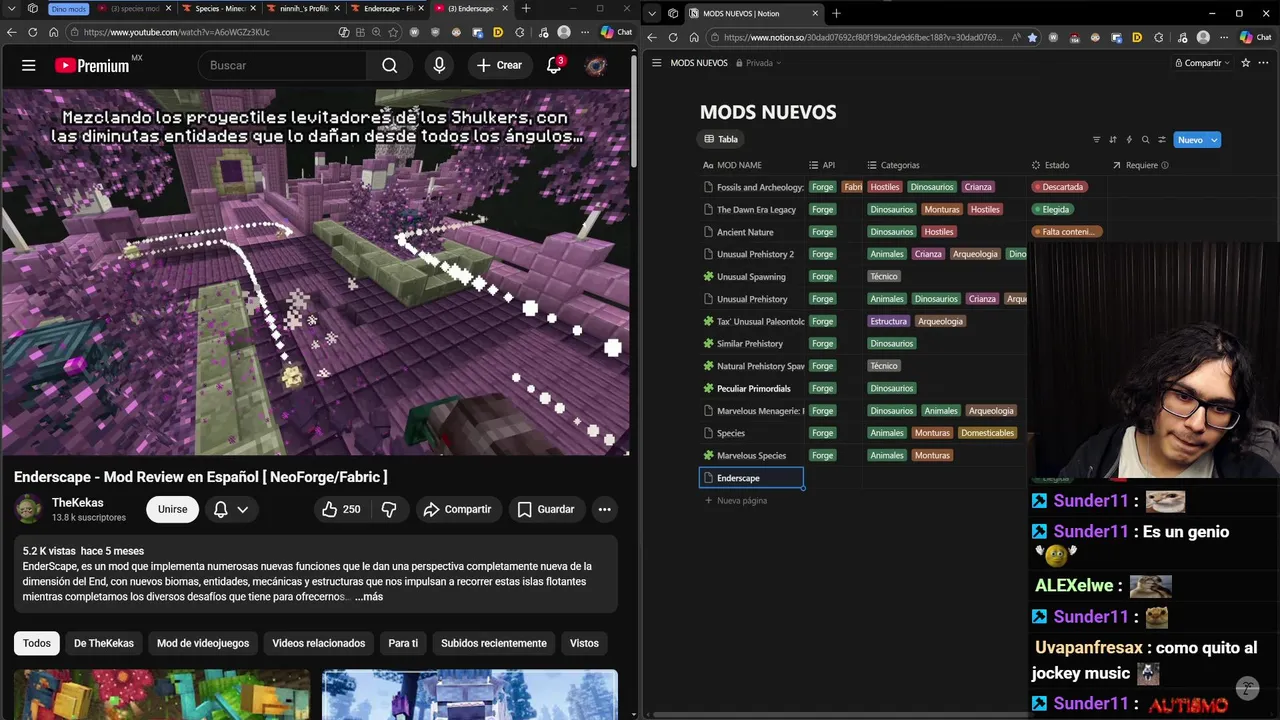The image size is (1280, 720).
Task: Click the Enderscape video player
Action: pos(316,272)
